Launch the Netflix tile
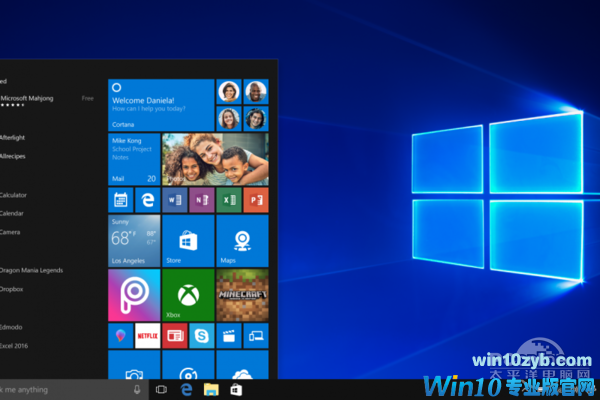Image resolution: width=600 pixels, height=400 pixels. click(x=148, y=336)
